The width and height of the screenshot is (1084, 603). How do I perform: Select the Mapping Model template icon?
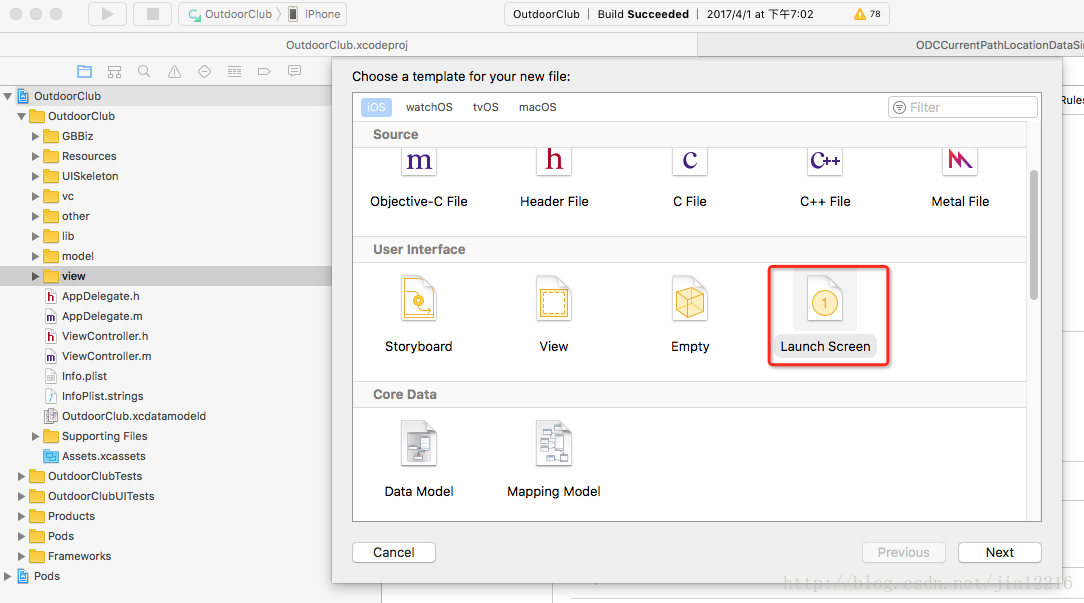click(554, 444)
